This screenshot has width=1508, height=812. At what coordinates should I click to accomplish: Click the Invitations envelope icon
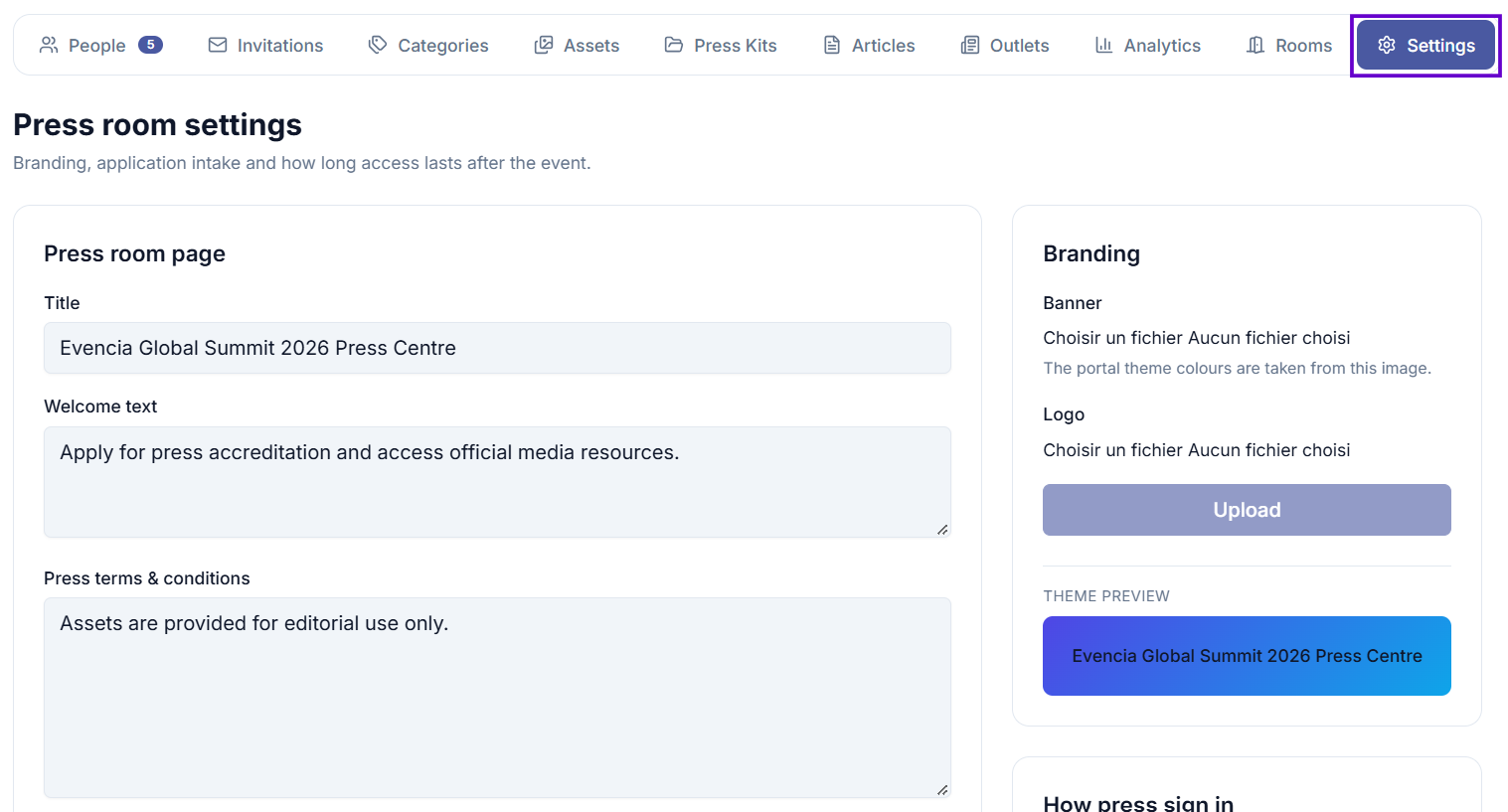pos(218,45)
